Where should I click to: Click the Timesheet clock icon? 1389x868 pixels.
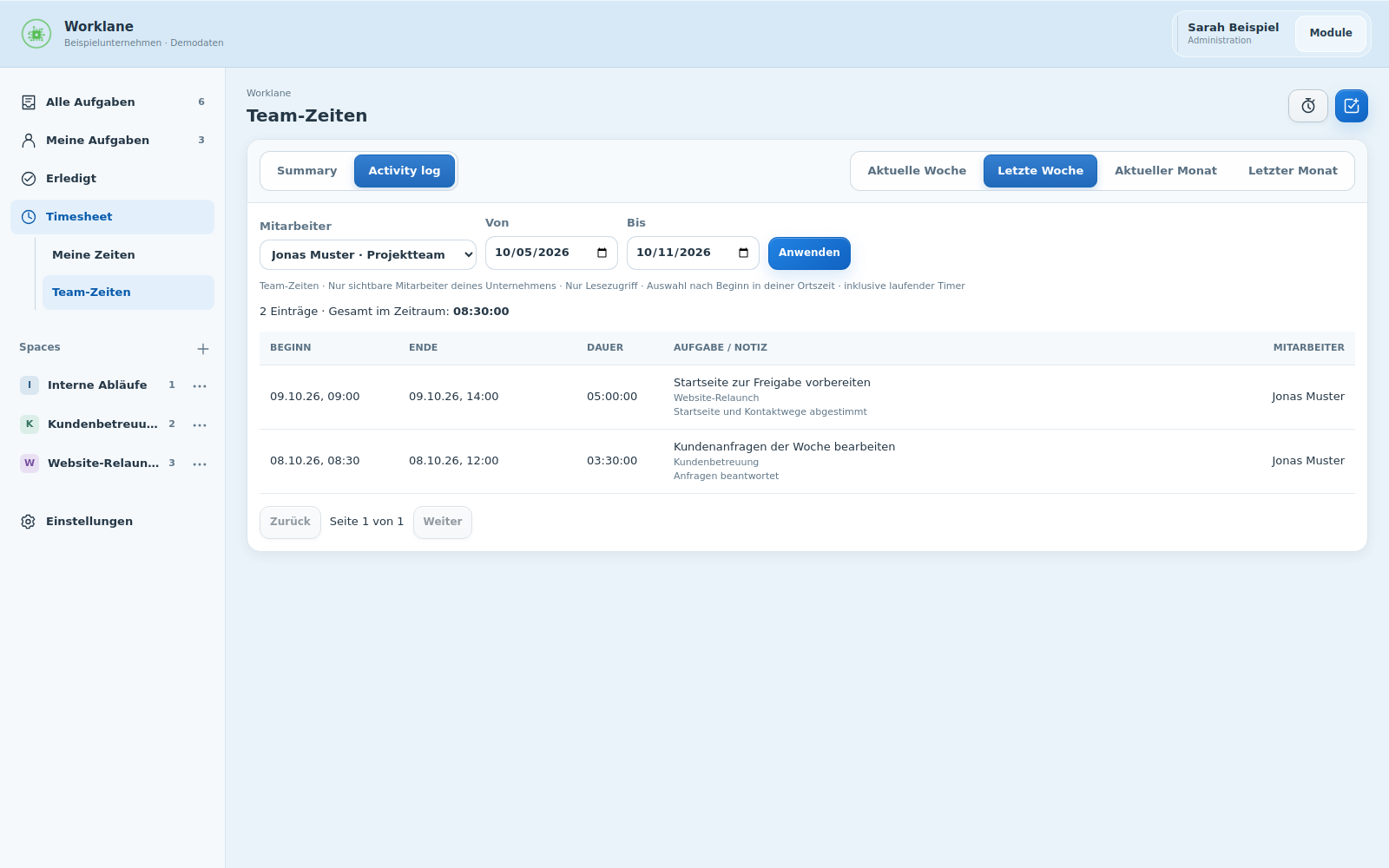point(29,217)
